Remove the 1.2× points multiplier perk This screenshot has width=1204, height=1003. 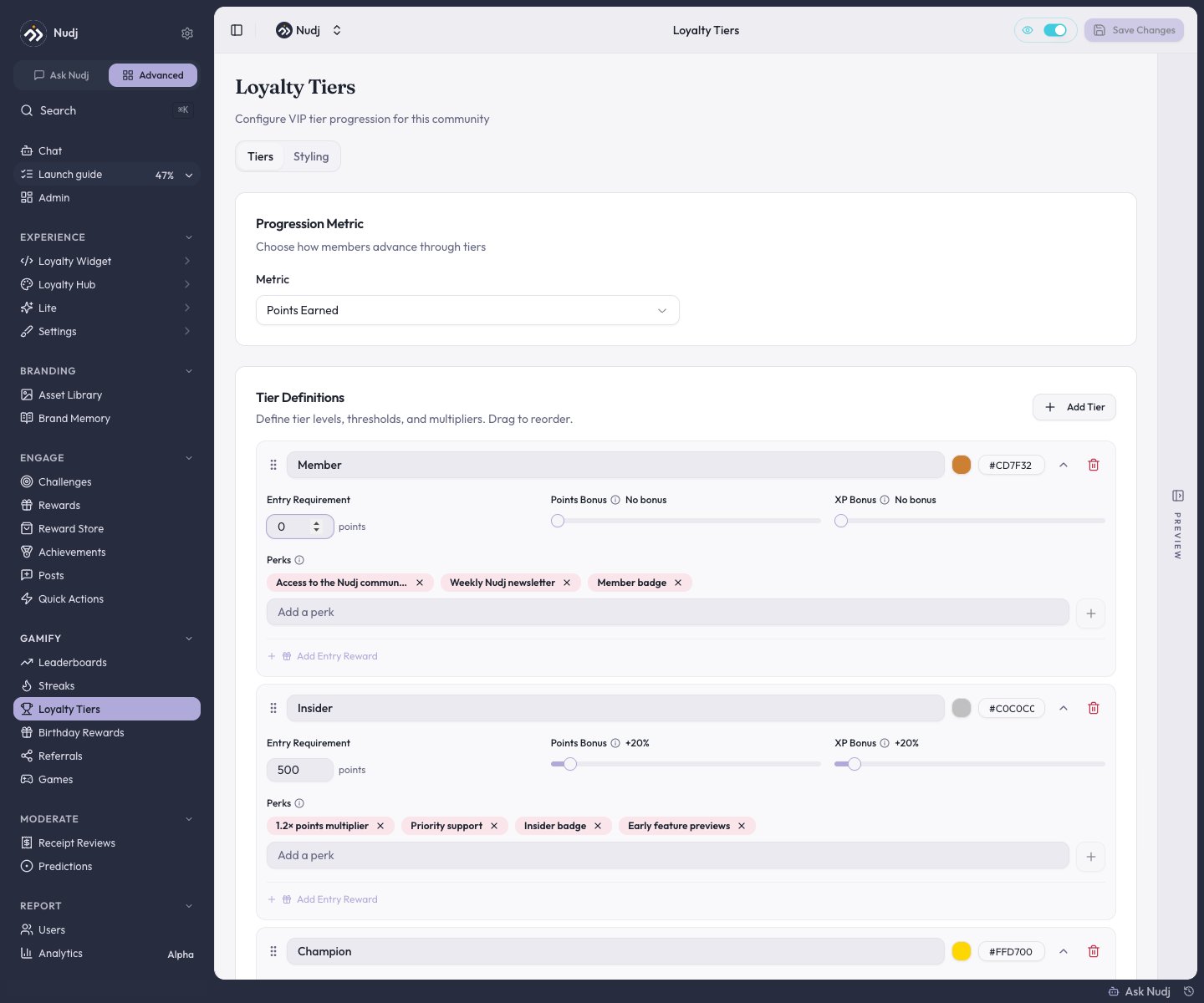coord(380,826)
